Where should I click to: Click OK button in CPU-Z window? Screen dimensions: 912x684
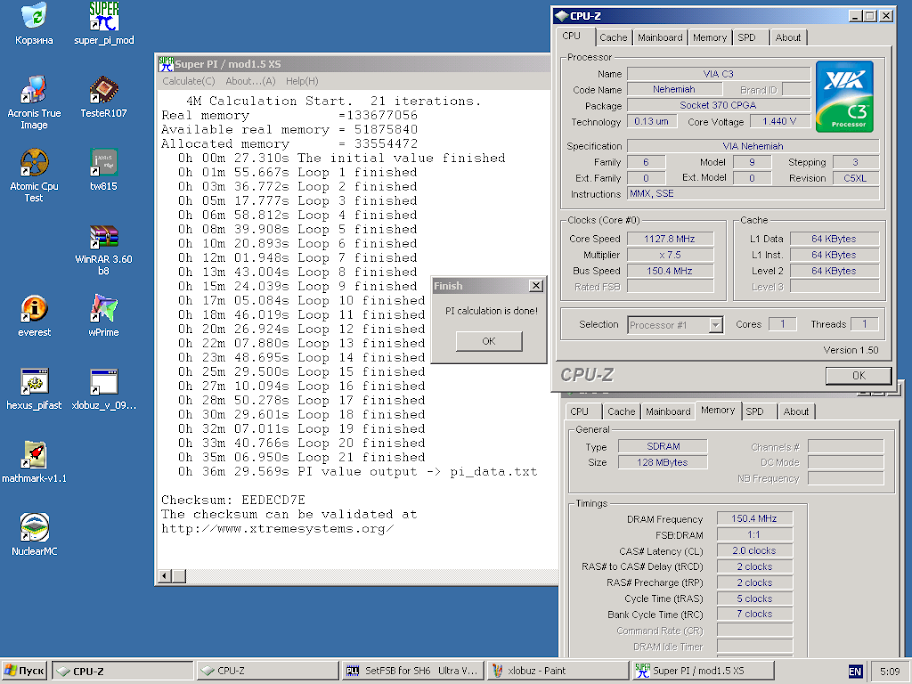click(x=858, y=376)
